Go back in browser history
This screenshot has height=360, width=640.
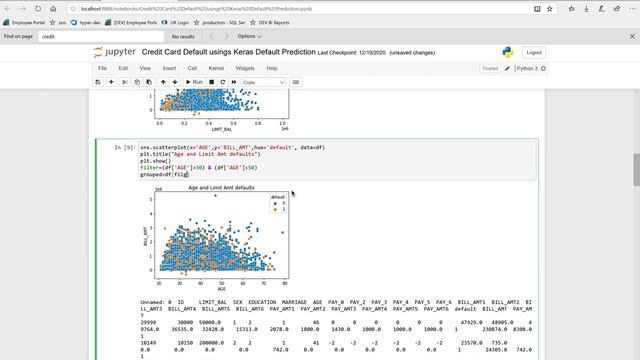click(8, 9)
